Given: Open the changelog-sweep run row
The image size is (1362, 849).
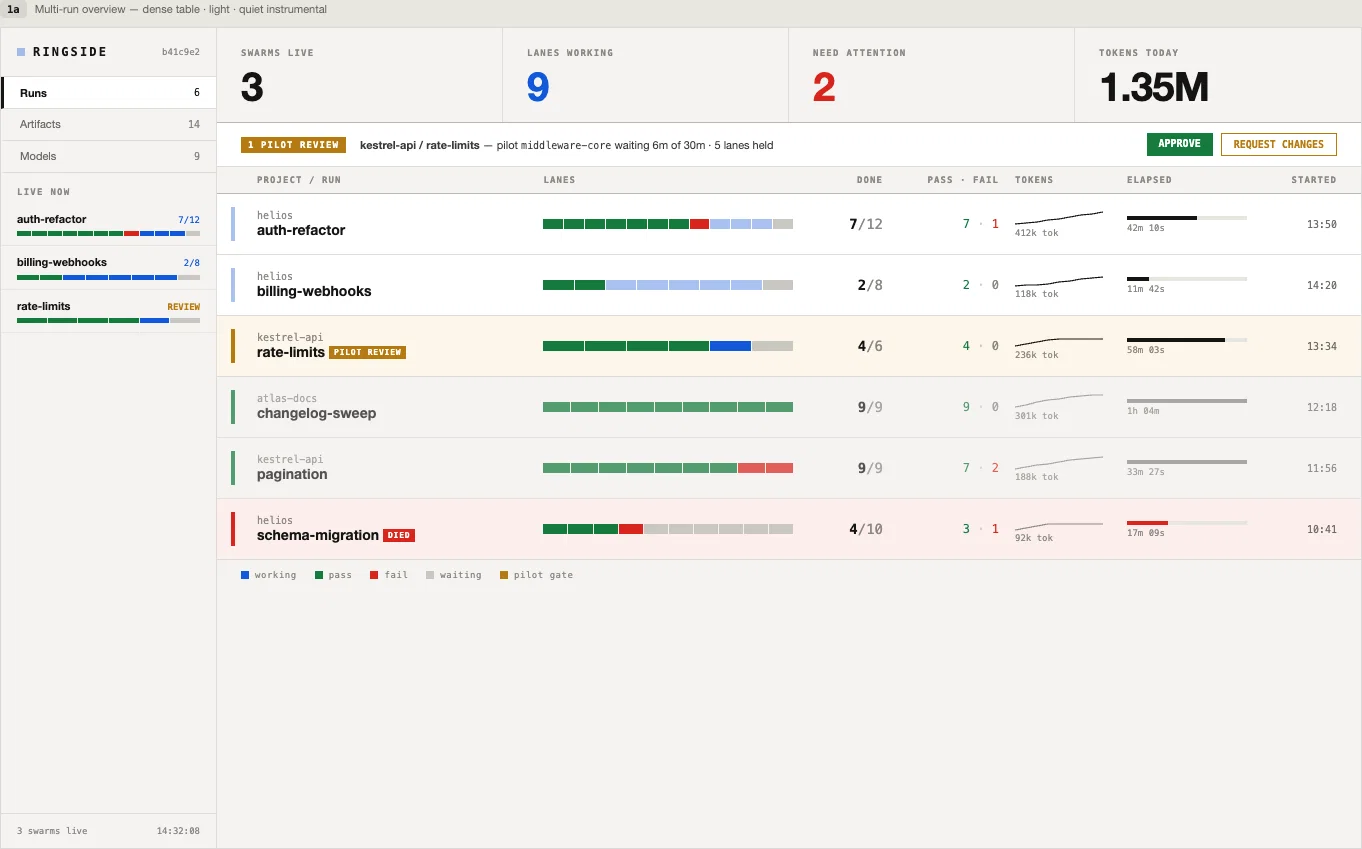Looking at the screenshot, I should (789, 407).
